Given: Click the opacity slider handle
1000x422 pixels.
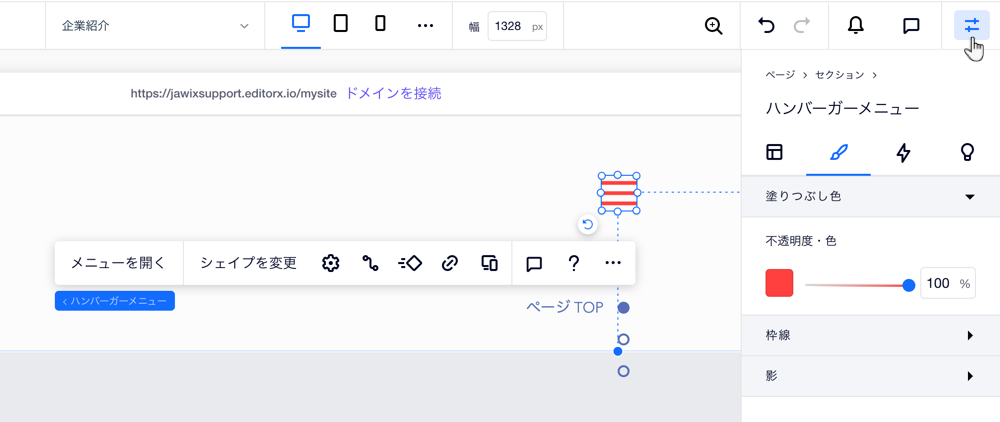Looking at the screenshot, I should [x=909, y=285].
